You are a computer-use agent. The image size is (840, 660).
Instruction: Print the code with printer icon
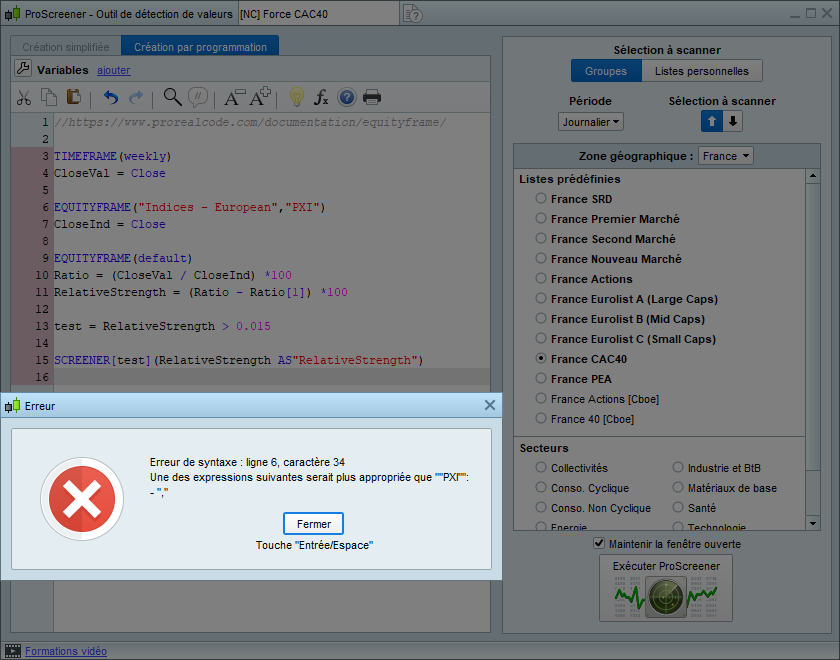coord(372,97)
